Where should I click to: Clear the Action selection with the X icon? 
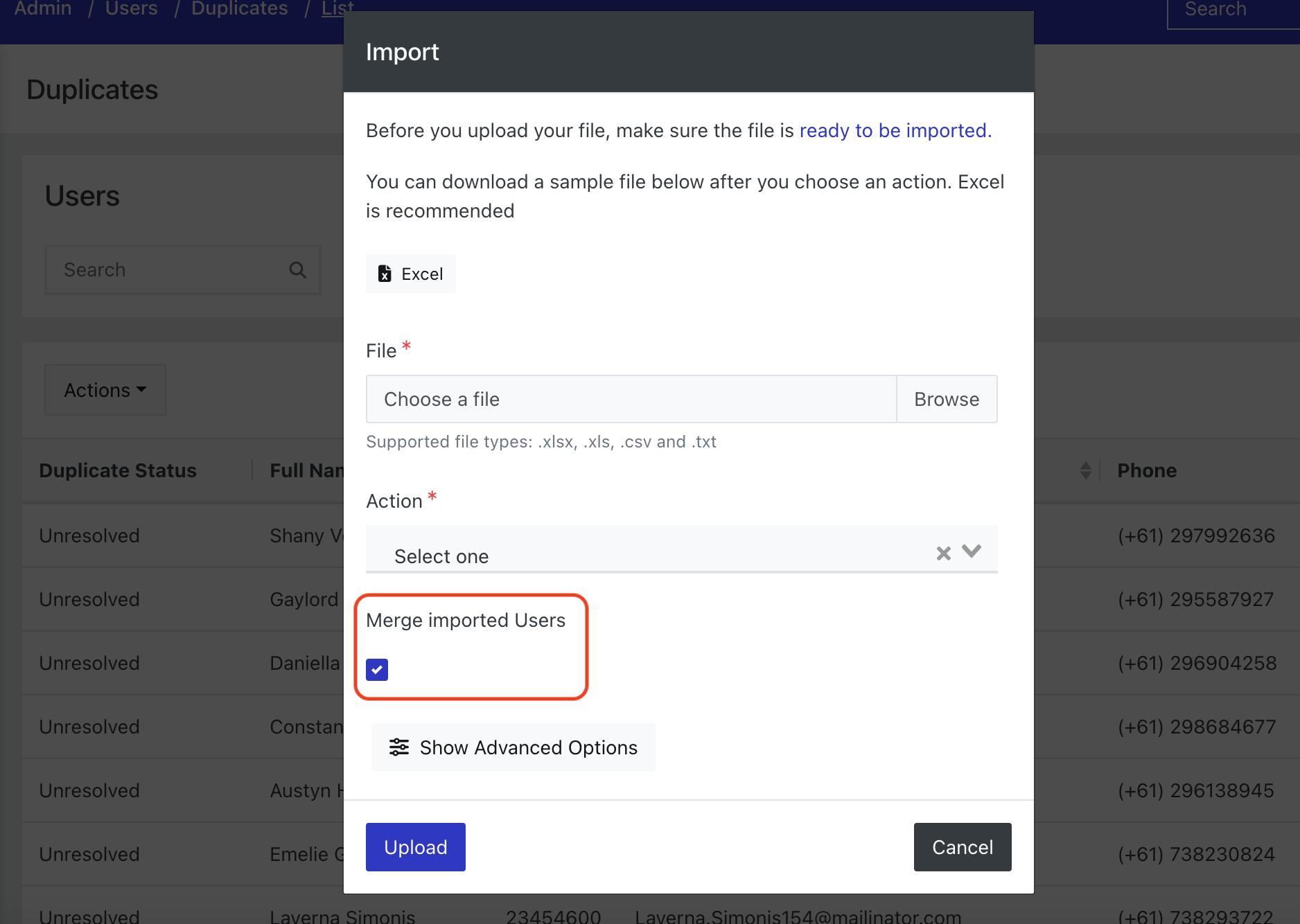point(943,553)
